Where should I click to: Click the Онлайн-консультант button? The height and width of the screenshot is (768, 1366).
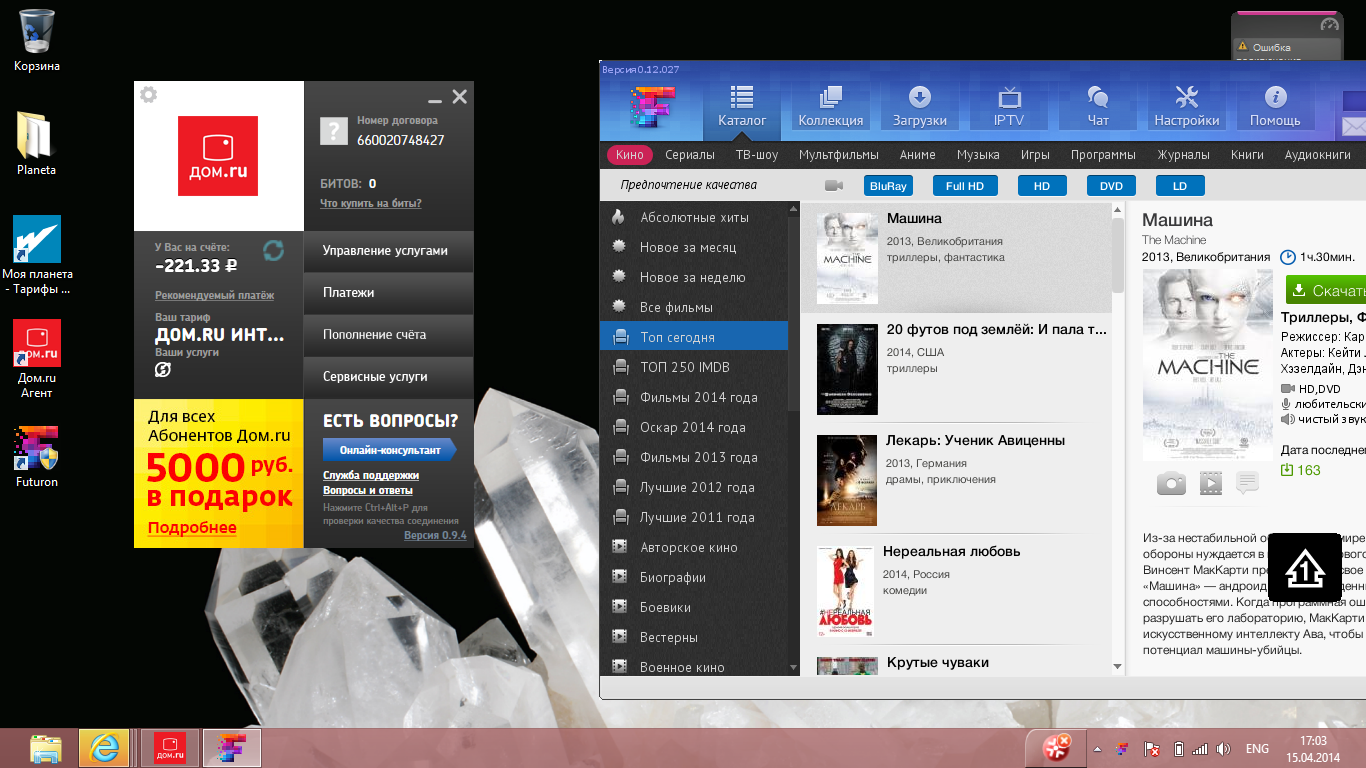(x=389, y=450)
